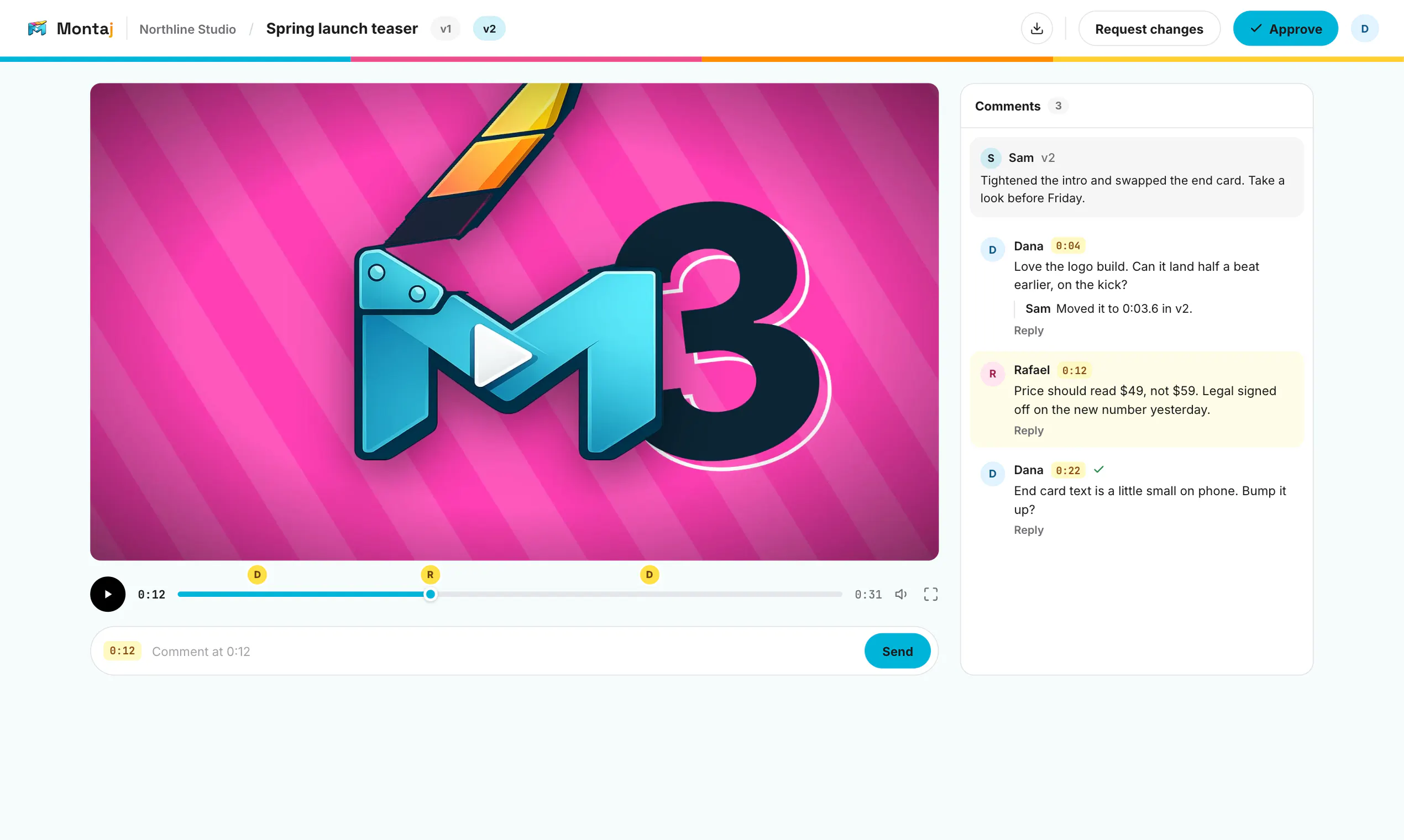The width and height of the screenshot is (1404, 840).
Task: Jump to Dana's timeline marker after Rafael's
Action: click(649, 575)
